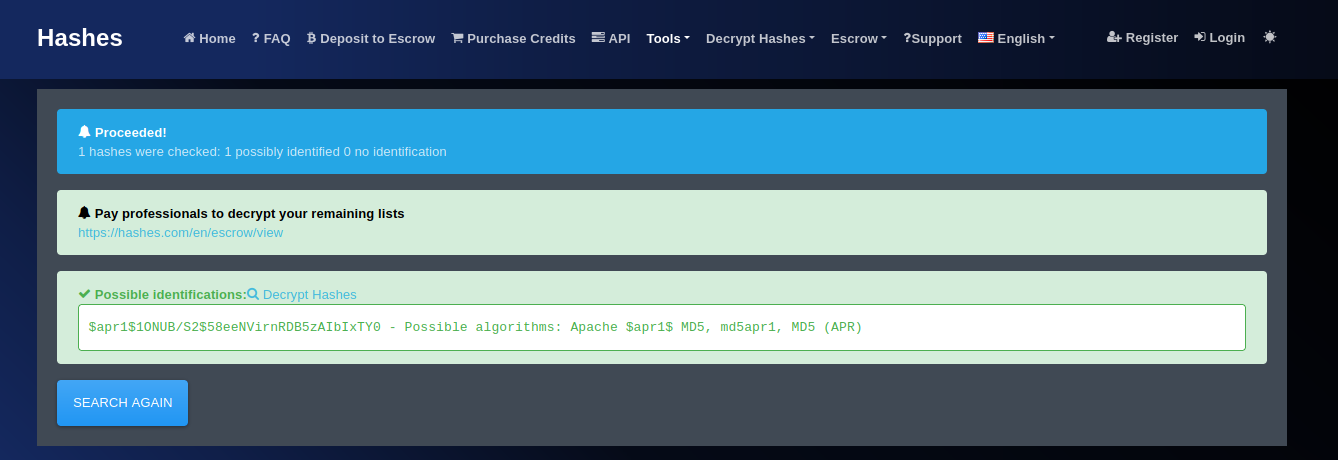Click the shopping cart Purchase Credits icon
1338x460 pixels.
click(x=457, y=38)
